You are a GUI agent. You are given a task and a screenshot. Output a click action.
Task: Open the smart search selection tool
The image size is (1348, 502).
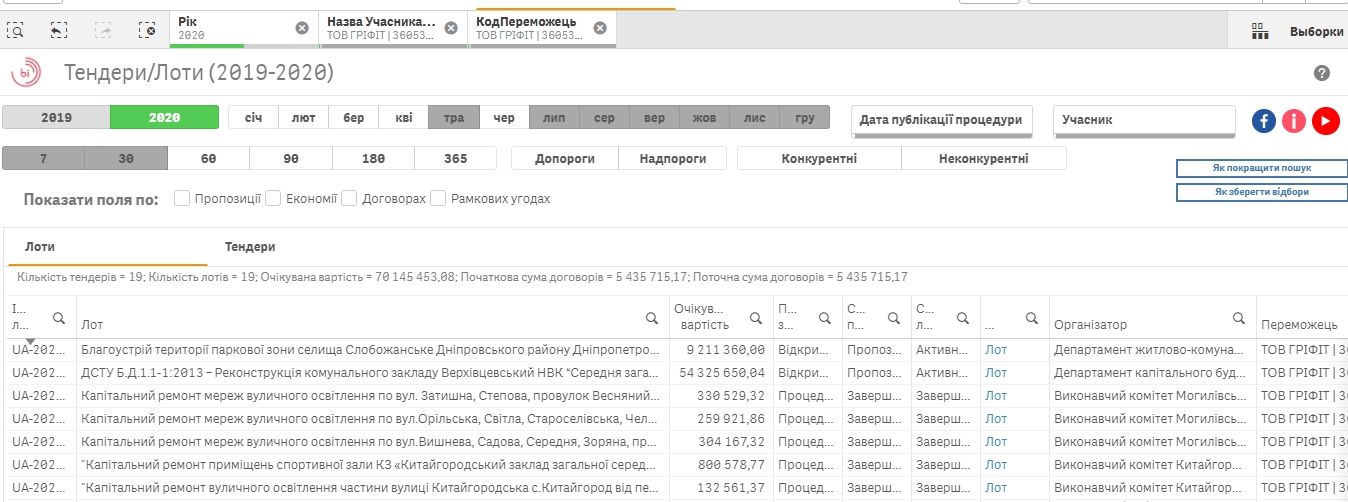[16, 30]
